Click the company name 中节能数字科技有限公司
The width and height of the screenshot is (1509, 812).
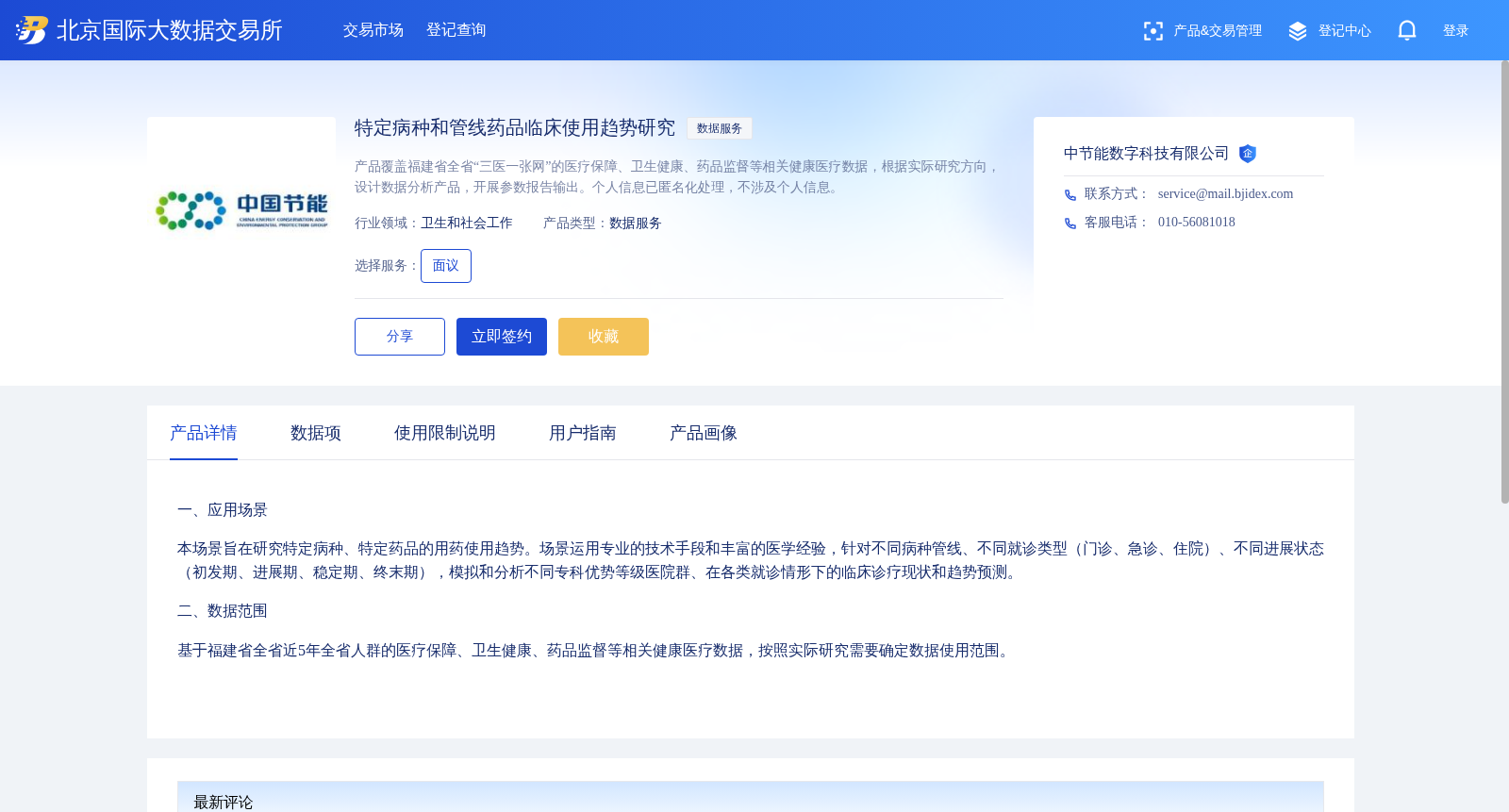1147,154
